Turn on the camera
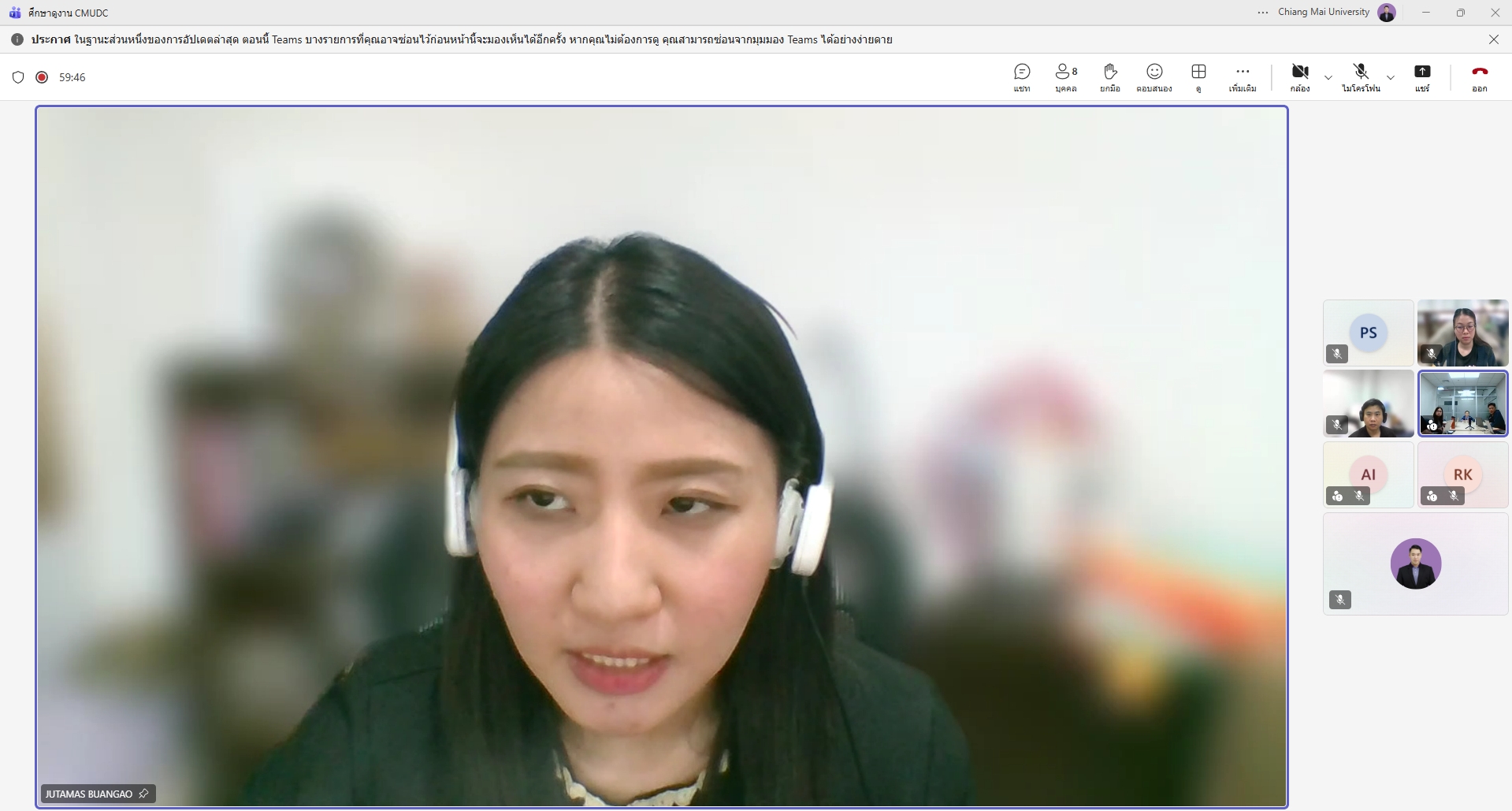1512x811 pixels. click(1300, 77)
